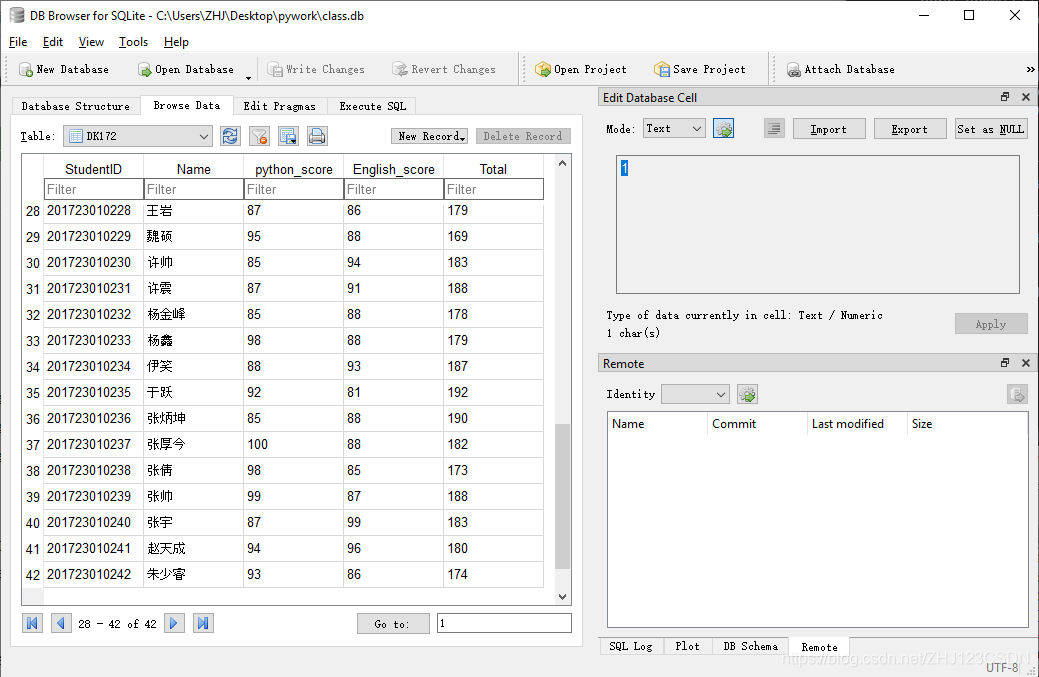The width and height of the screenshot is (1039, 677).
Task: Click the table vertical scrollbar thumb
Action: click(x=563, y=496)
